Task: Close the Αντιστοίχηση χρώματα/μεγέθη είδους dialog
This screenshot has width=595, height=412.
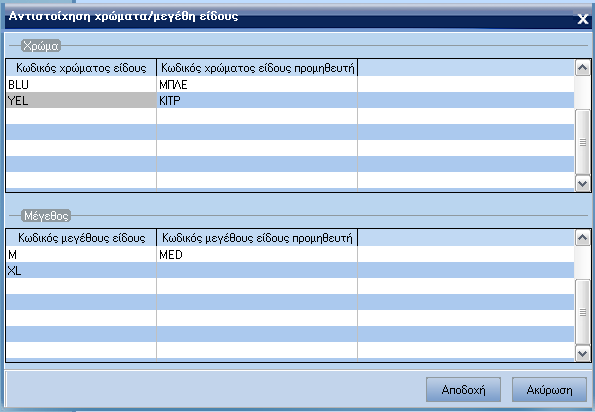Action: coord(582,19)
